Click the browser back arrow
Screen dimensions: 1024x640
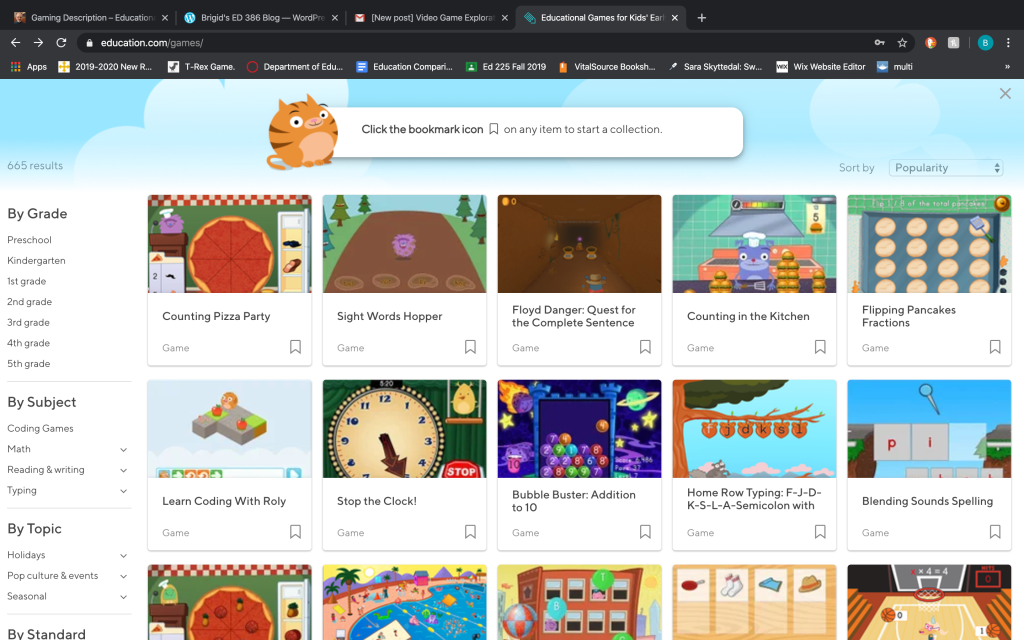[x=15, y=43]
